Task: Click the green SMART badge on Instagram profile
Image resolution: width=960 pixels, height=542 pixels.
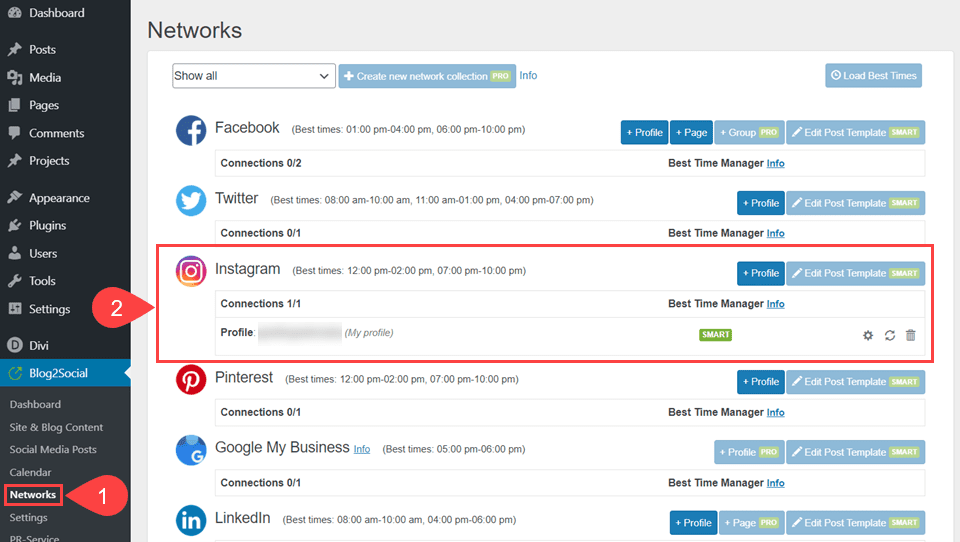Action: (x=715, y=334)
